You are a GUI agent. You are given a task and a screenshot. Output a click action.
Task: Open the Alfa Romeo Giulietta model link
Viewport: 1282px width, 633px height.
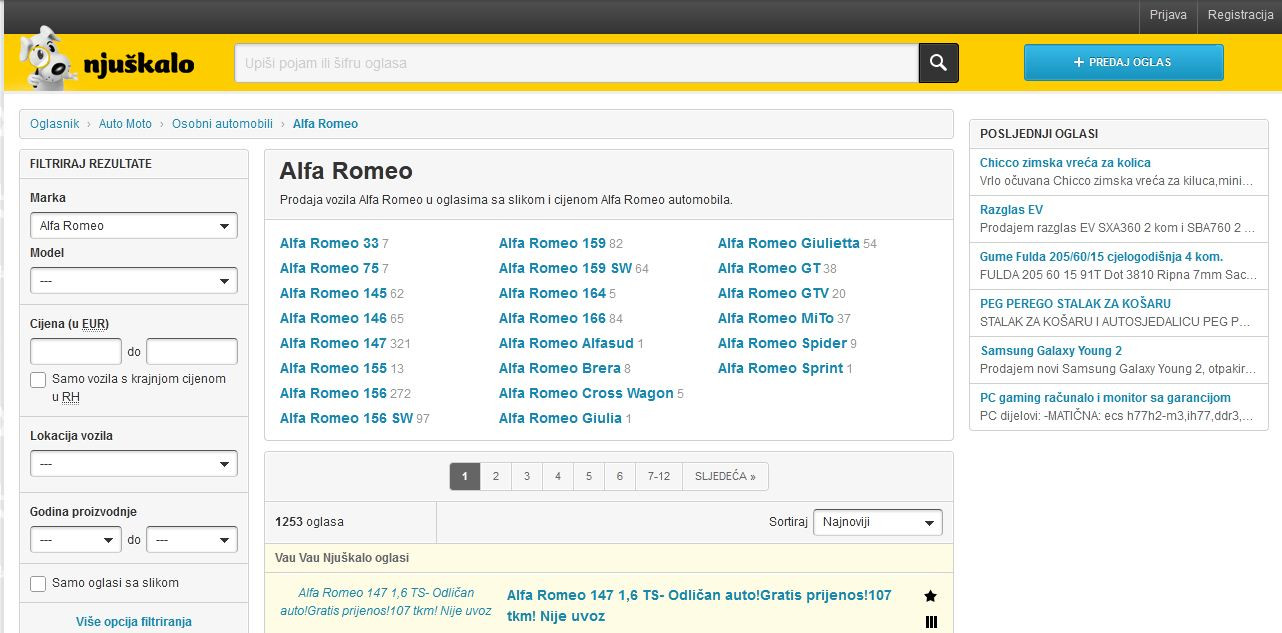[x=788, y=243]
